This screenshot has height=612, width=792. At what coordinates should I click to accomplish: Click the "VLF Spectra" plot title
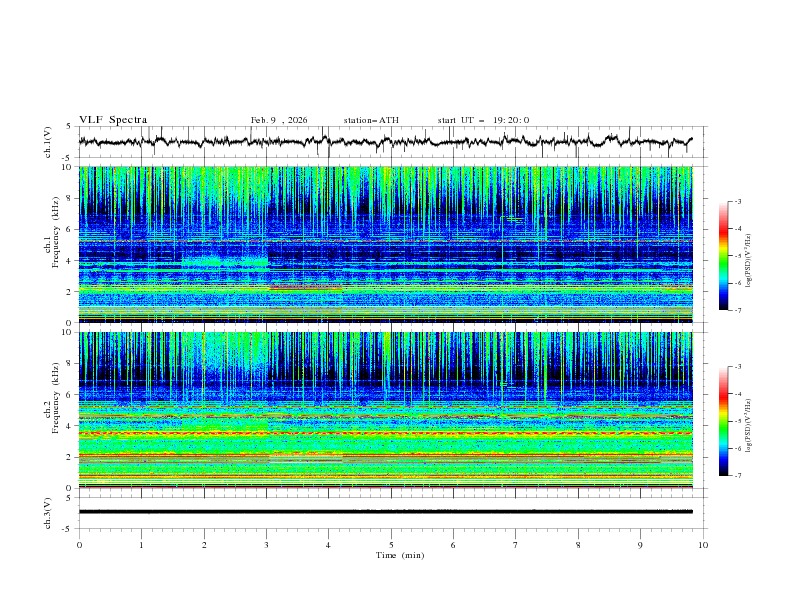(113, 120)
